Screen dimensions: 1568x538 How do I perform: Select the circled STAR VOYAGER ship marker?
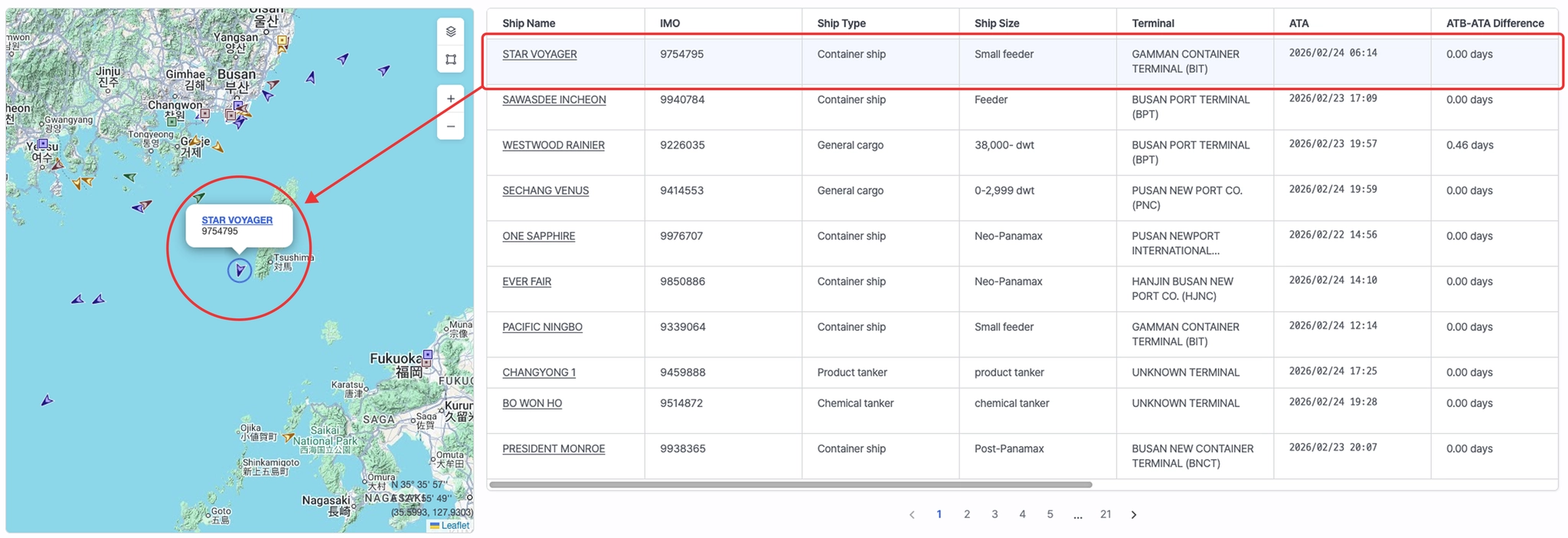240,270
